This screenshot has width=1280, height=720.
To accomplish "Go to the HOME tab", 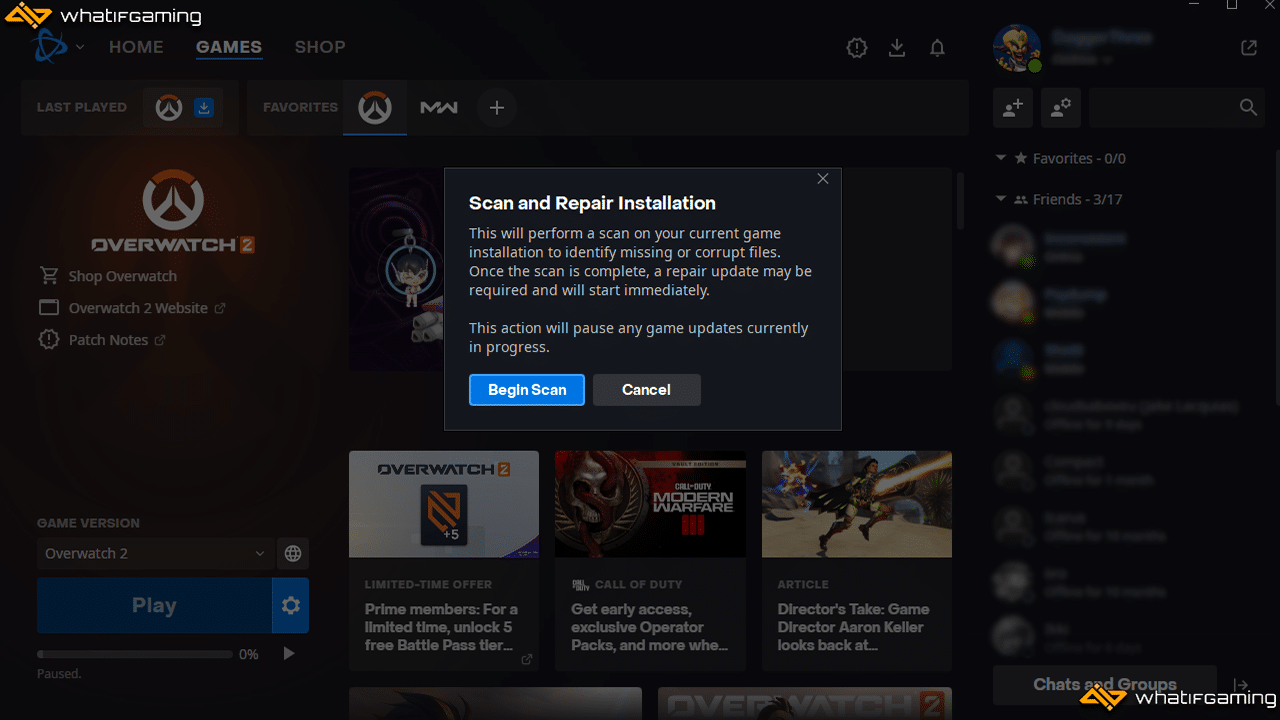I will click(136, 47).
